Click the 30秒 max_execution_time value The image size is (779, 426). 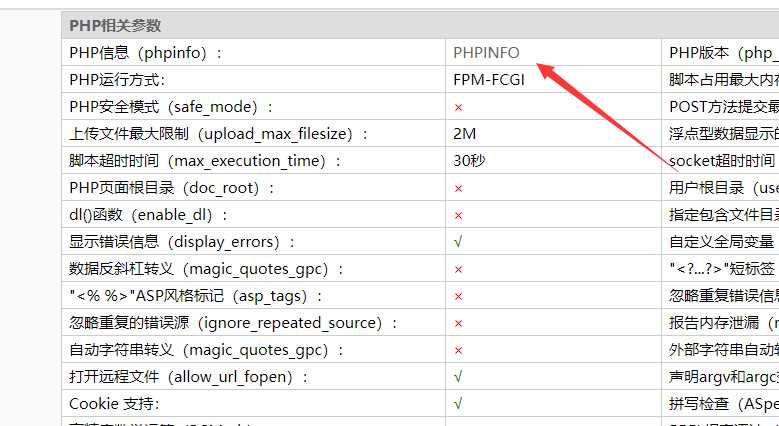470,161
